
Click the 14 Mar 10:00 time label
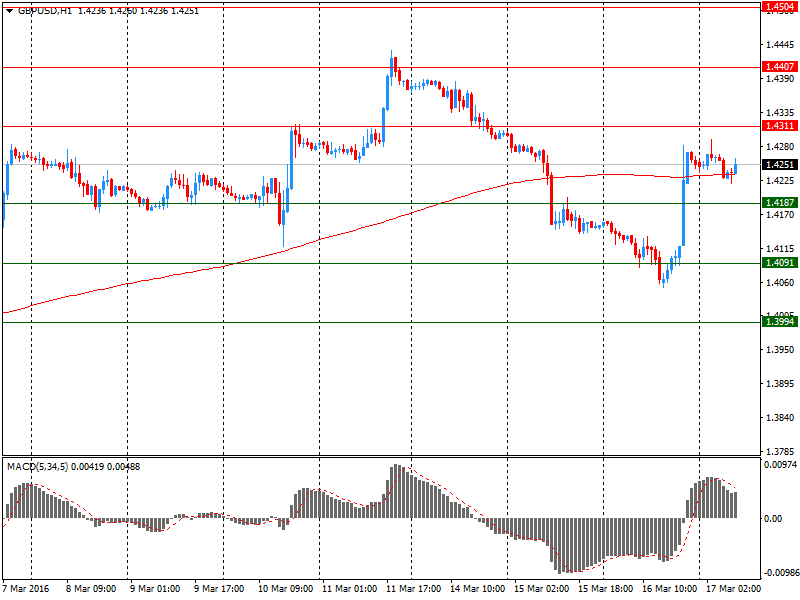click(478, 588)
